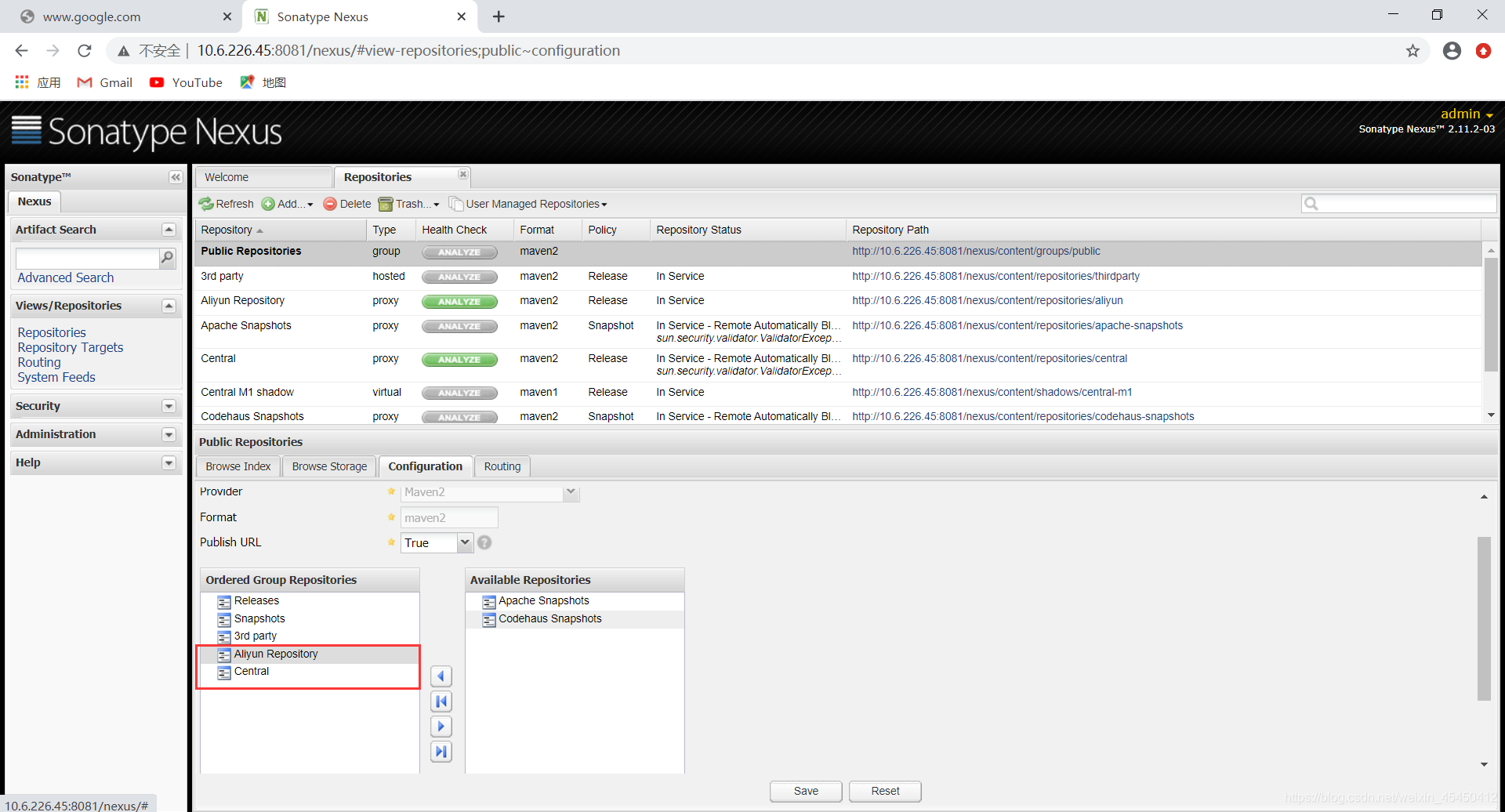Open a new browser tab
Screen dimensions: 1505x812
(x=499, y=16)
